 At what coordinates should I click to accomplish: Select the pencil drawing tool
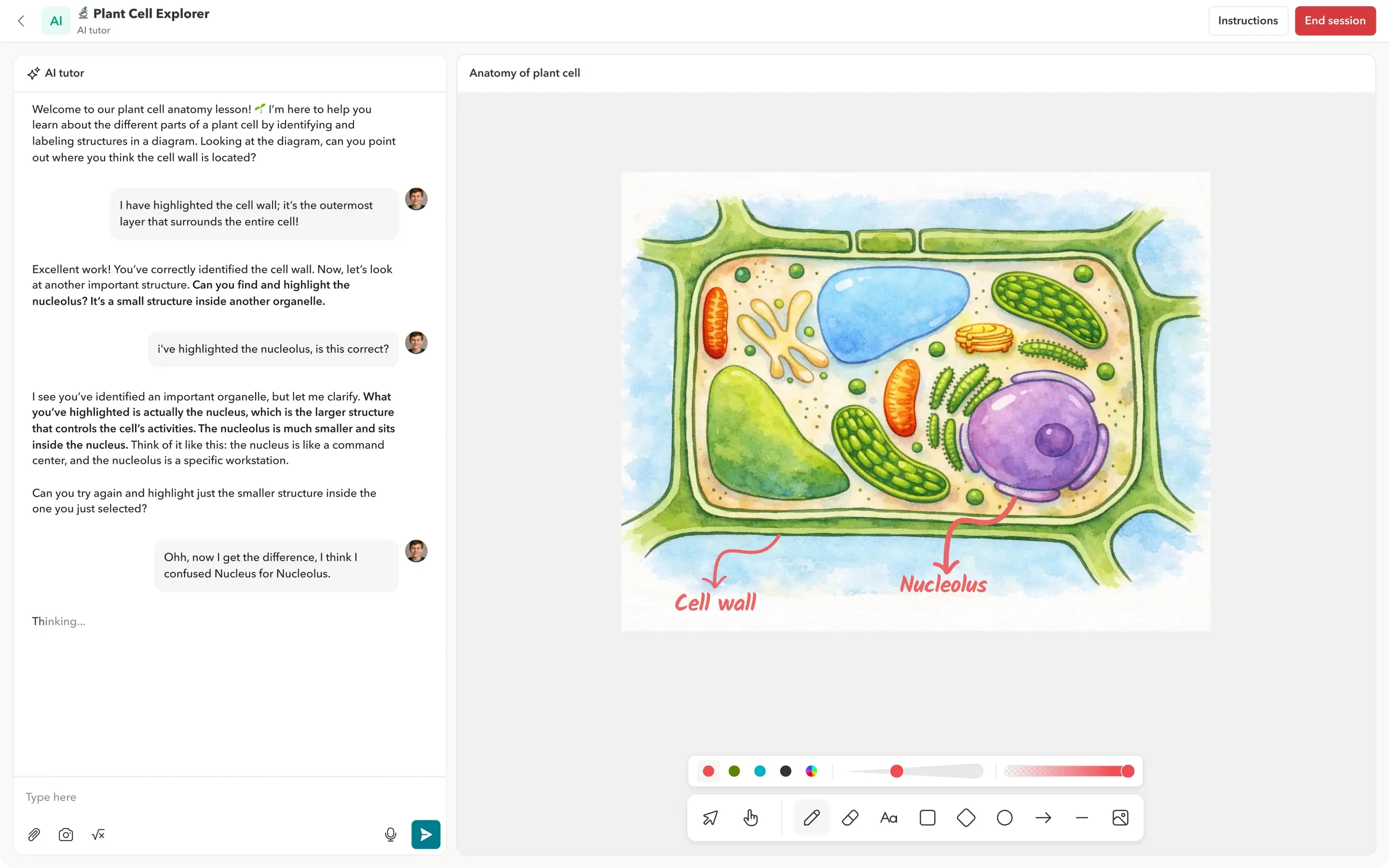(x=812, y=818)
